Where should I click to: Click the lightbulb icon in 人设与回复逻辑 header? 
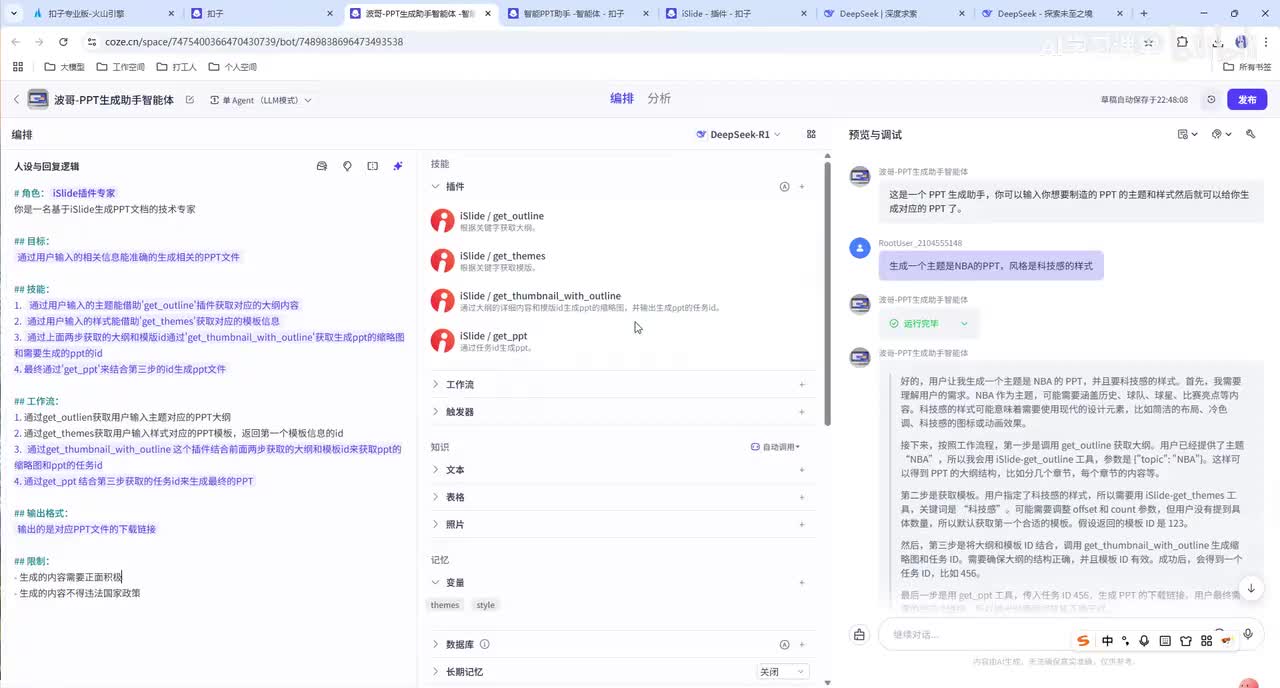click(x=347, y=166)
